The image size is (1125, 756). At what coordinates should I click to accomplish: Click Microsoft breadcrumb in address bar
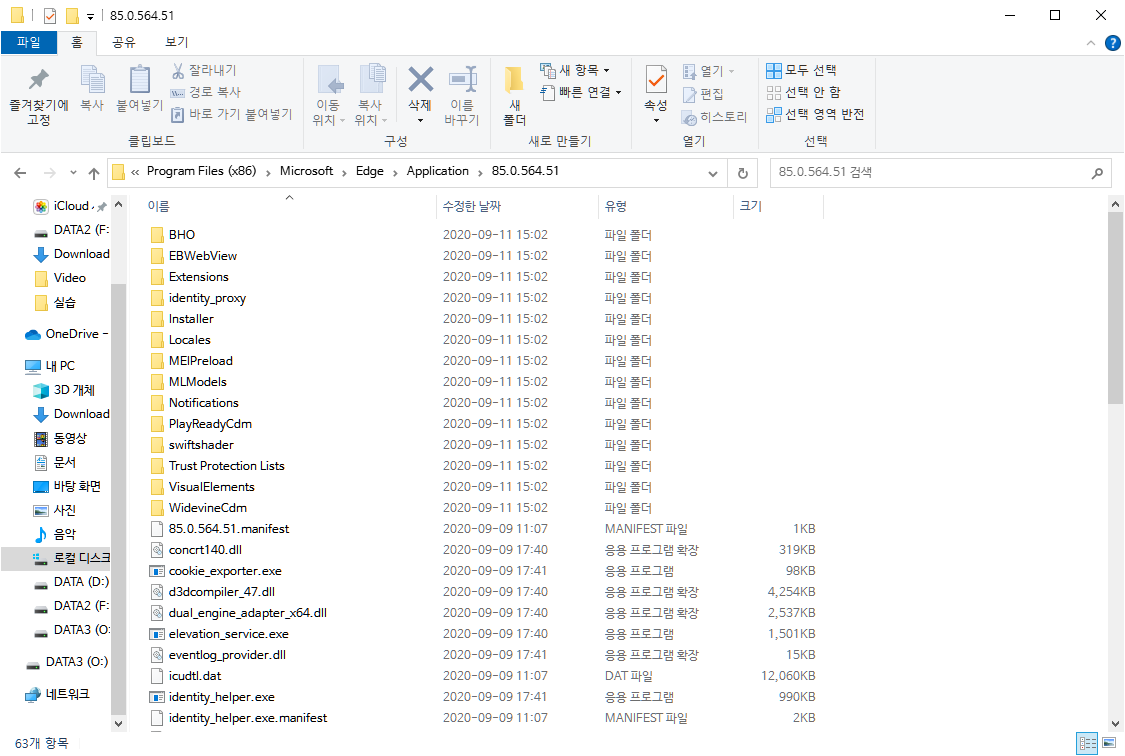[x=306, y=171]
